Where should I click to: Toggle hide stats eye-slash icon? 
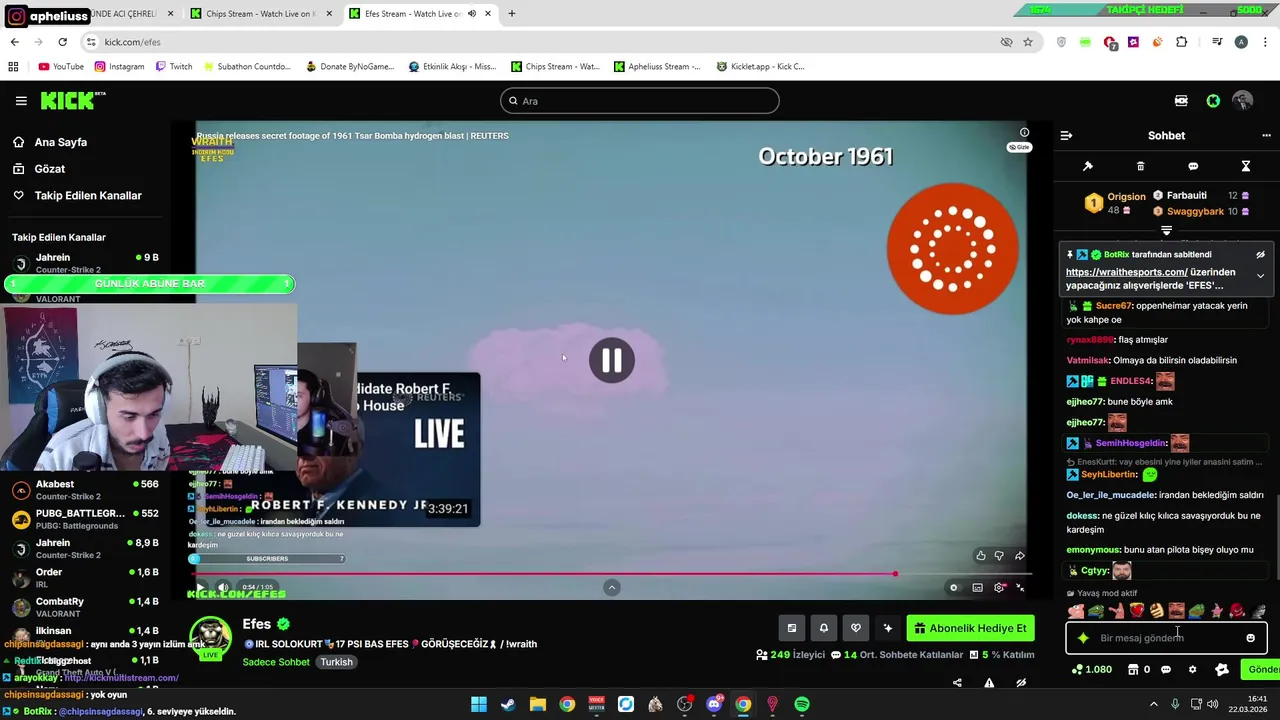[x=1021, y=683]
